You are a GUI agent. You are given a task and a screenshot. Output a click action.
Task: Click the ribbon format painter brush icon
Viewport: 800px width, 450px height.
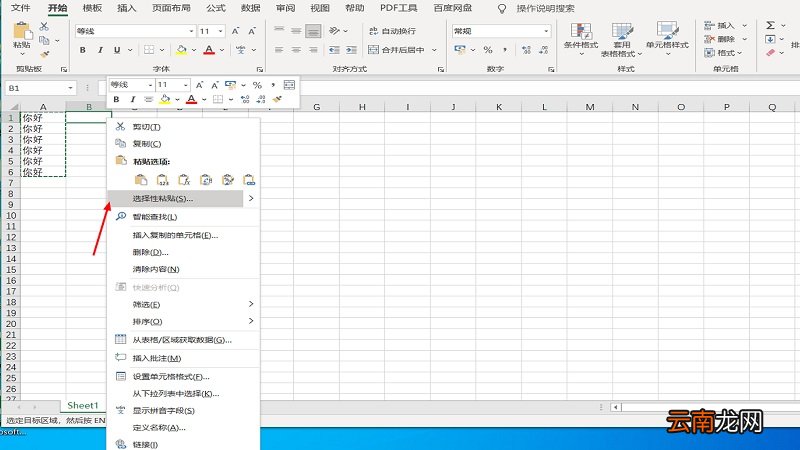coord(45,54)
